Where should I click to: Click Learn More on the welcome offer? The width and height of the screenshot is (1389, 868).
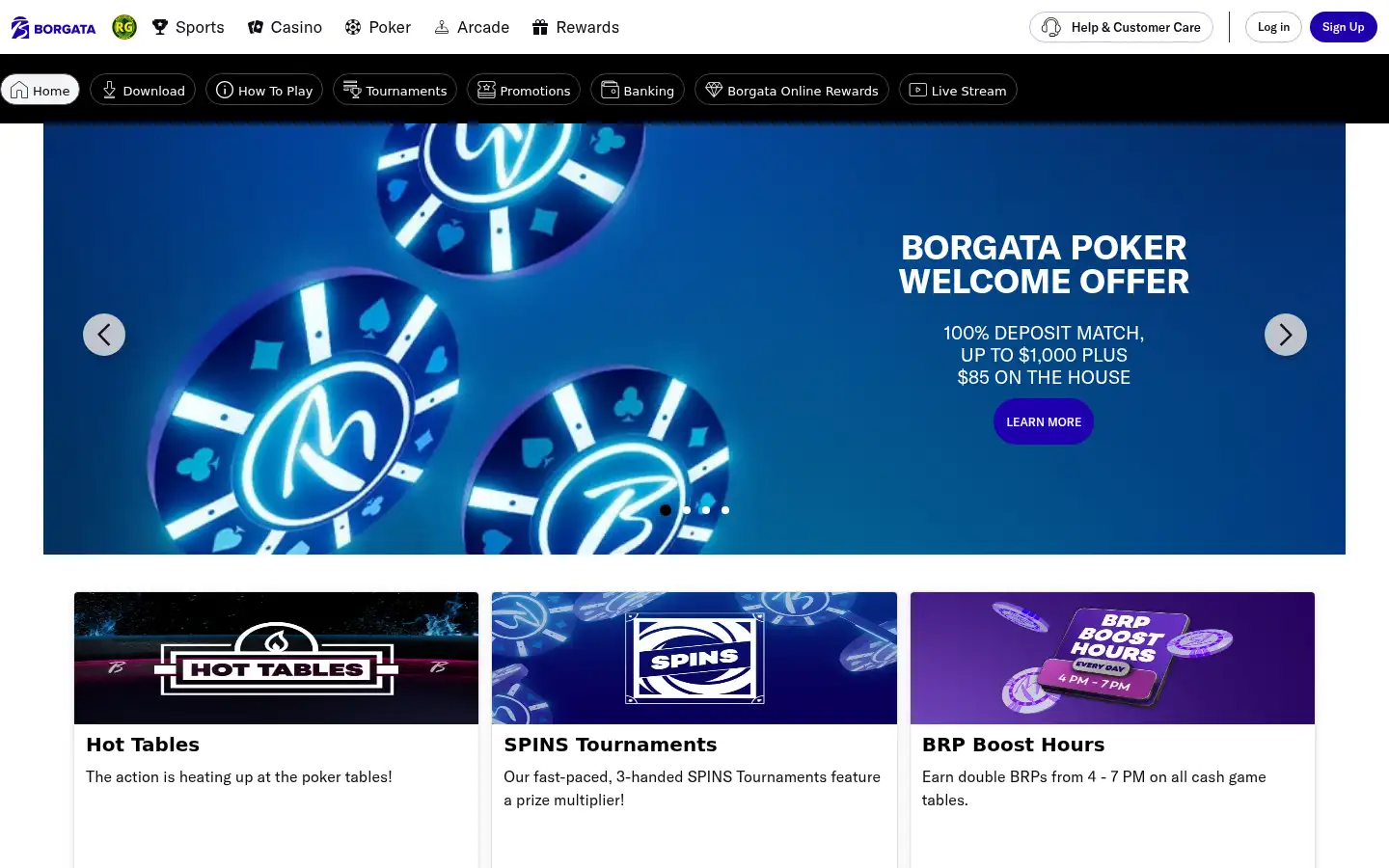pos(1044,422)
